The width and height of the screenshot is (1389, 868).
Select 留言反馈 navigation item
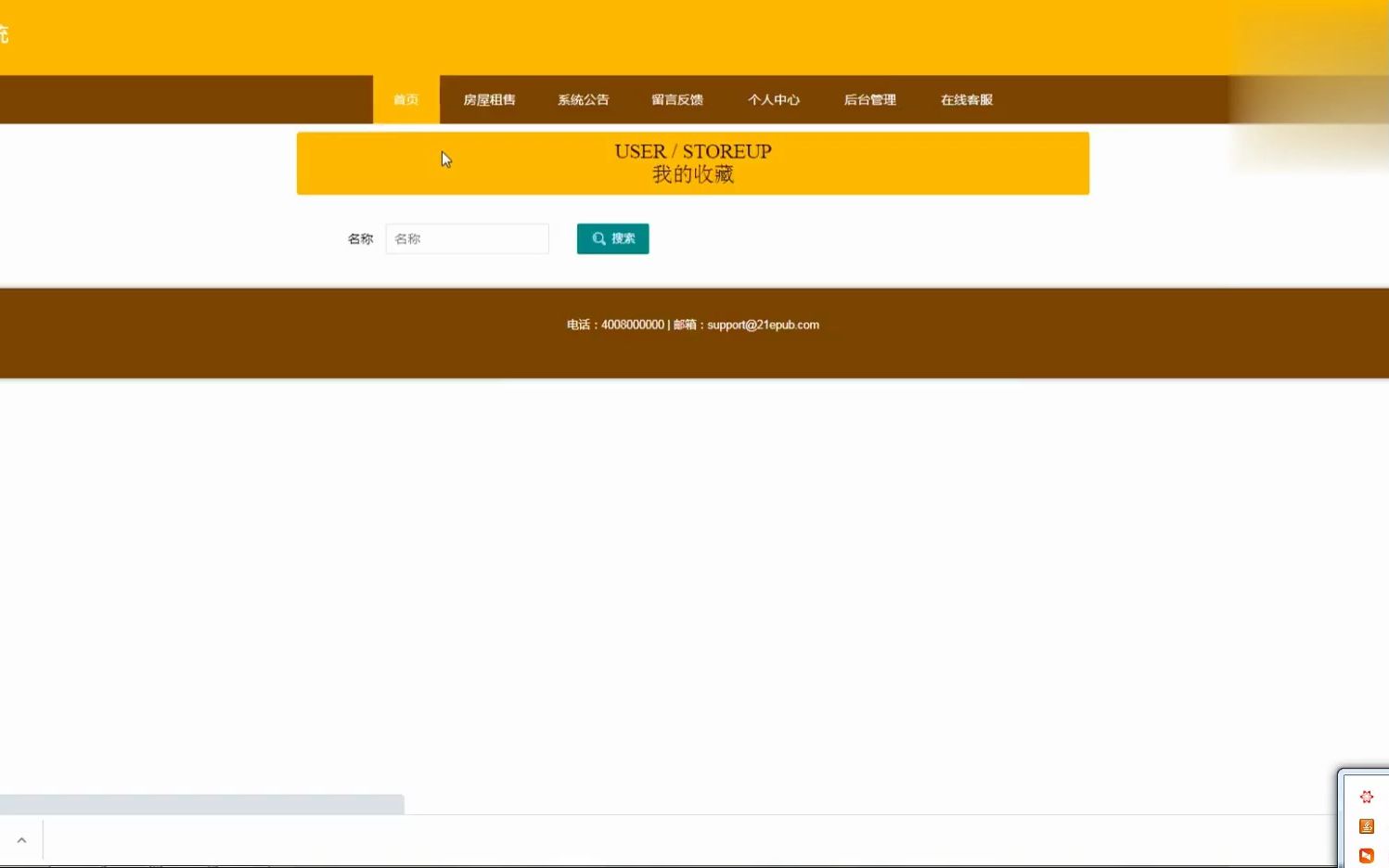(x=677, y=99)
